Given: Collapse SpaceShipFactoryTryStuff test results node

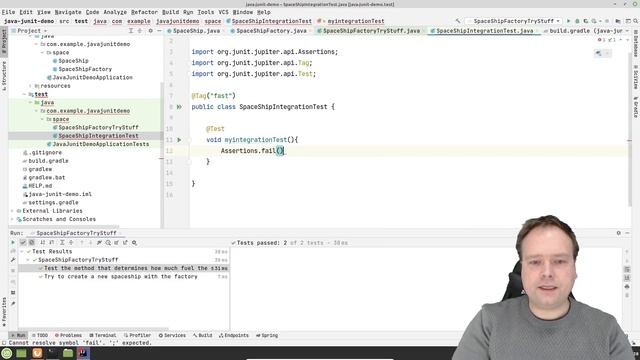Looking at the screenshot, I should click(x=28, y=260).
